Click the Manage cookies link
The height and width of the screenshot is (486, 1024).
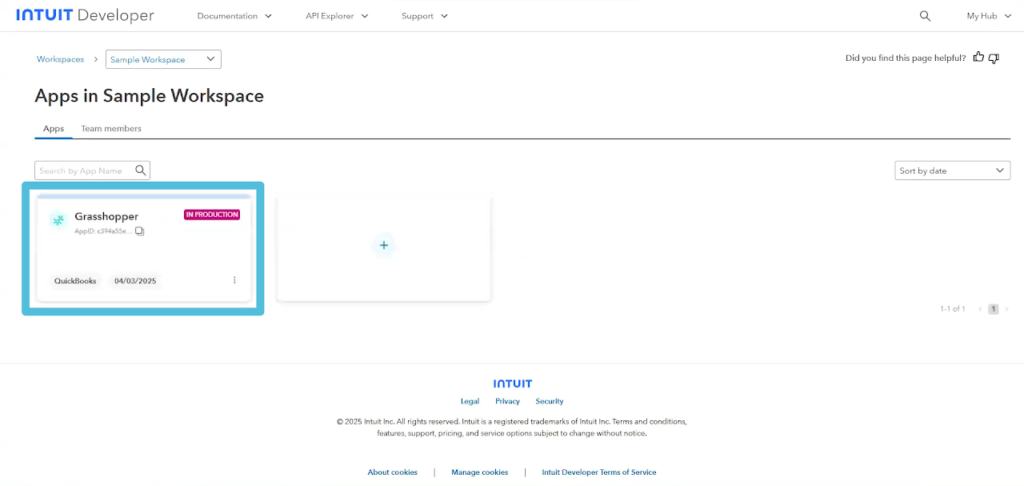[480, 472]
